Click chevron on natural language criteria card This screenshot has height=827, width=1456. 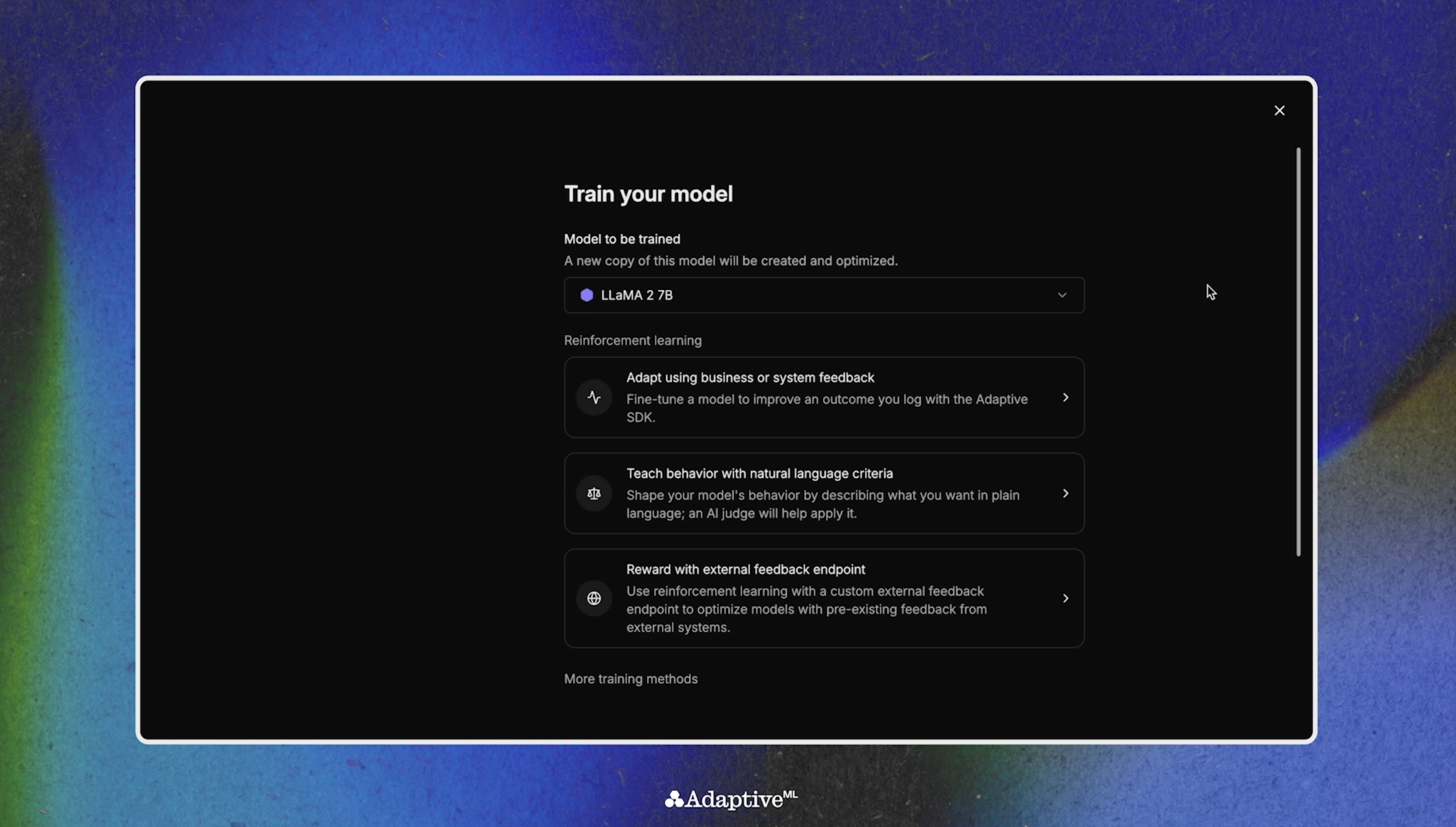1065,494
